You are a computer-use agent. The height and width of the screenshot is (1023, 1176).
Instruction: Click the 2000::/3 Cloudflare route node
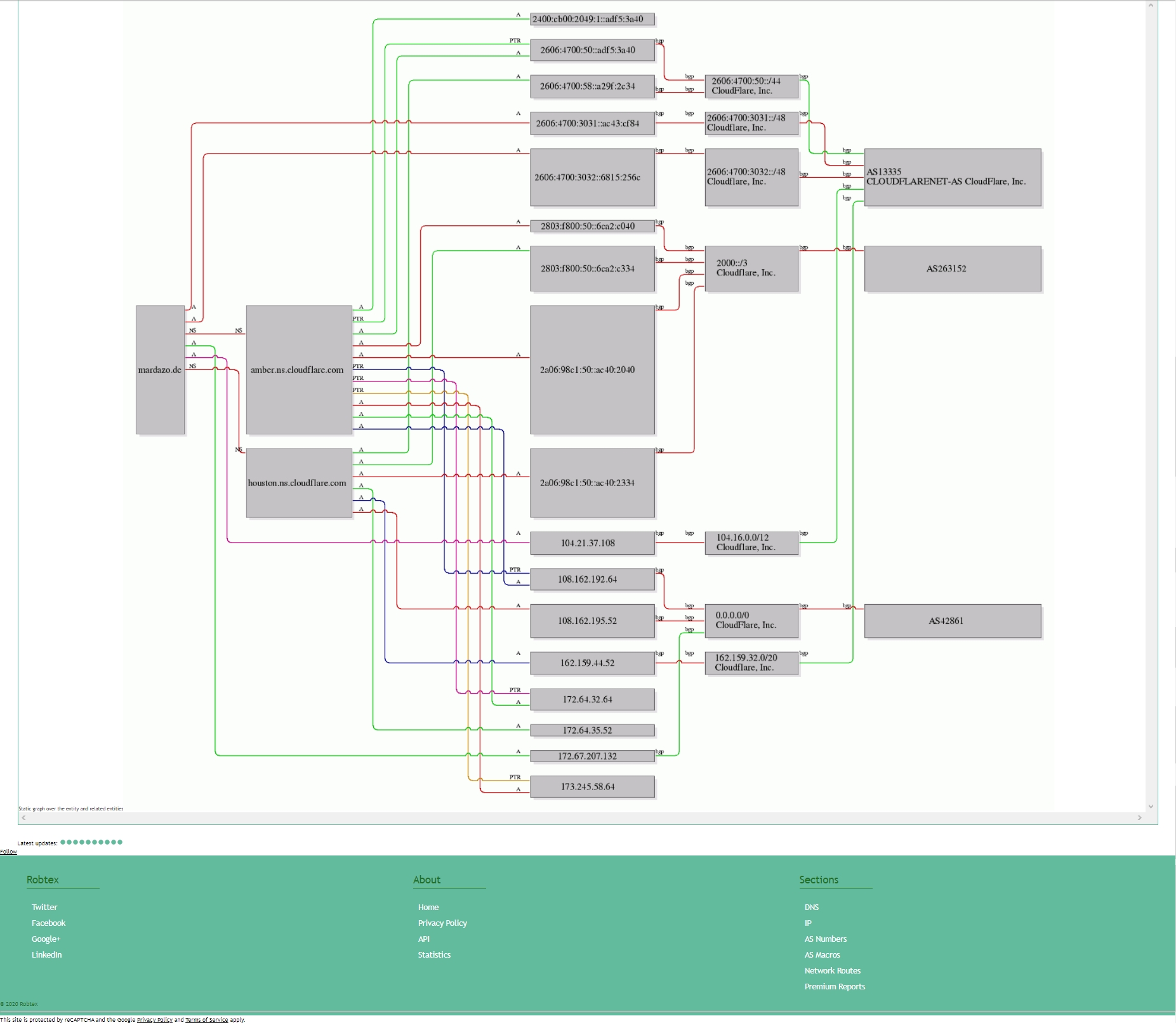(751, 268)
